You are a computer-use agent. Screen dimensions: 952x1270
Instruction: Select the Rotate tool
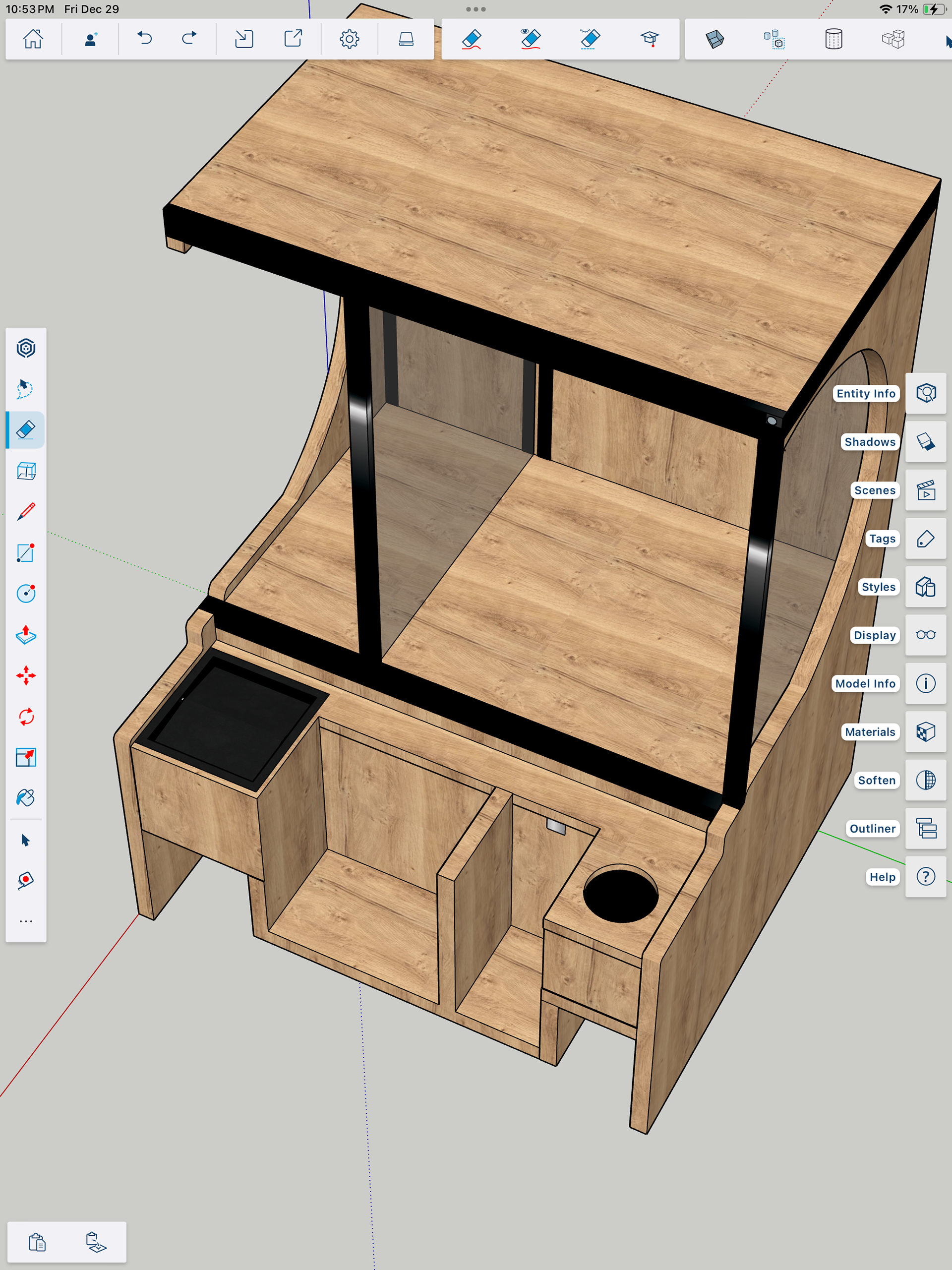(26, 717)
